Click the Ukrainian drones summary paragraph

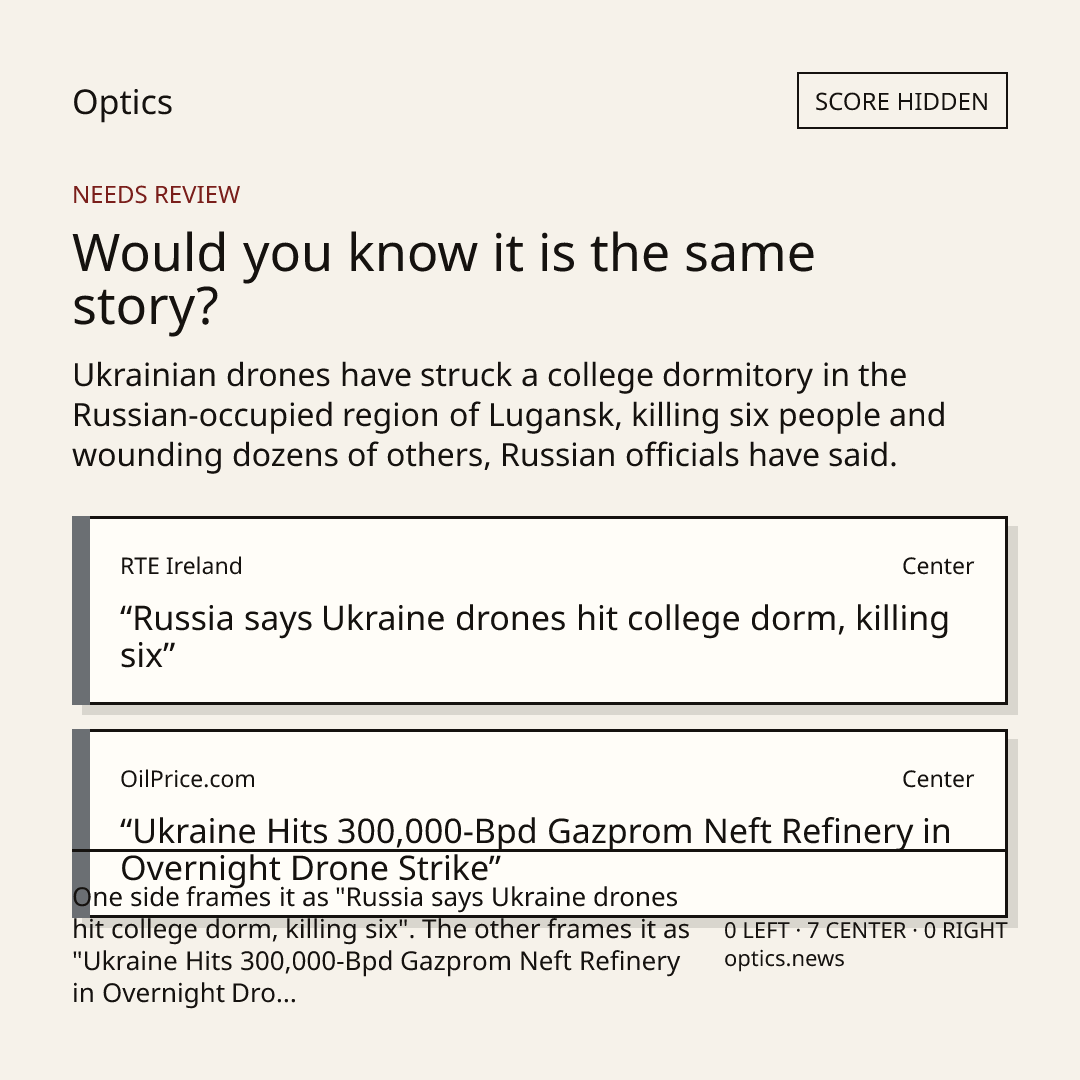(x=509, y=415)
